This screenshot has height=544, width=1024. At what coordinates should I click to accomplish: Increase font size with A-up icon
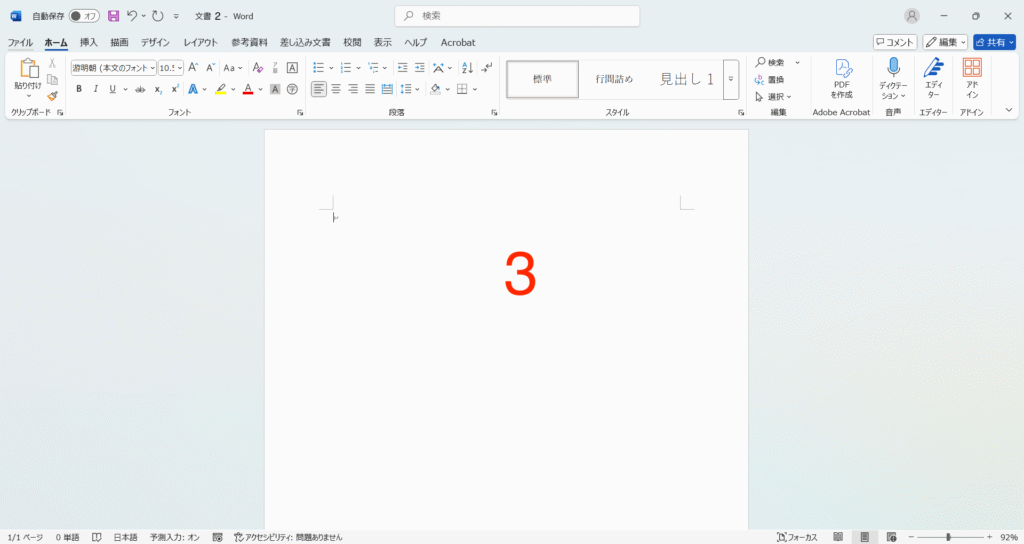pos(193,67)
